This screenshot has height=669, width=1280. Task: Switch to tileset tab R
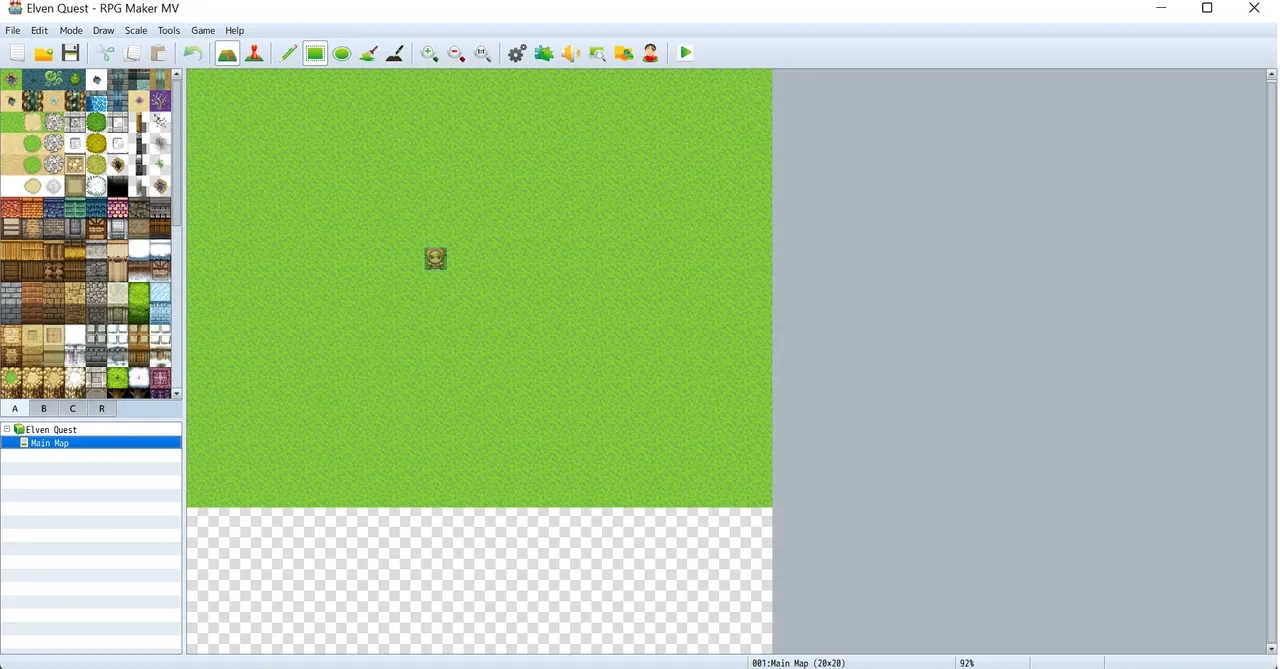click(x=102, y=408)
